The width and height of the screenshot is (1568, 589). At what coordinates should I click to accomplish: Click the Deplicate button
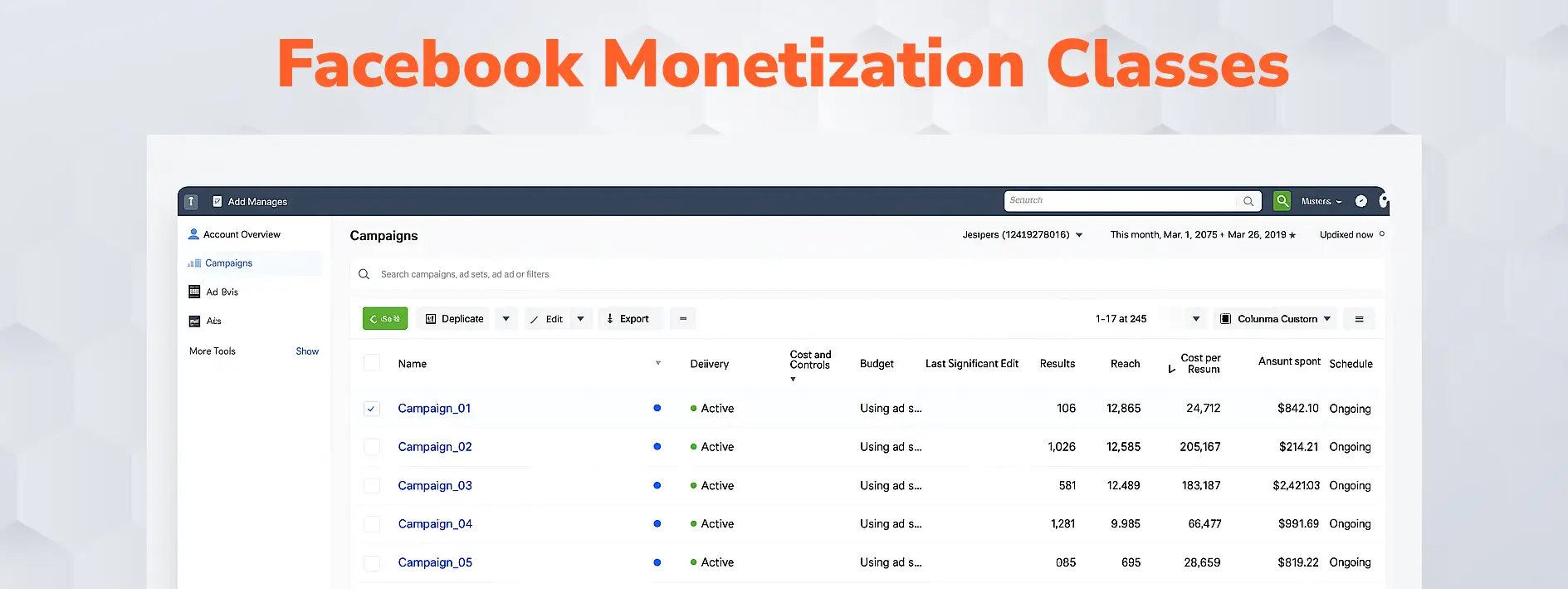point(453,319)
